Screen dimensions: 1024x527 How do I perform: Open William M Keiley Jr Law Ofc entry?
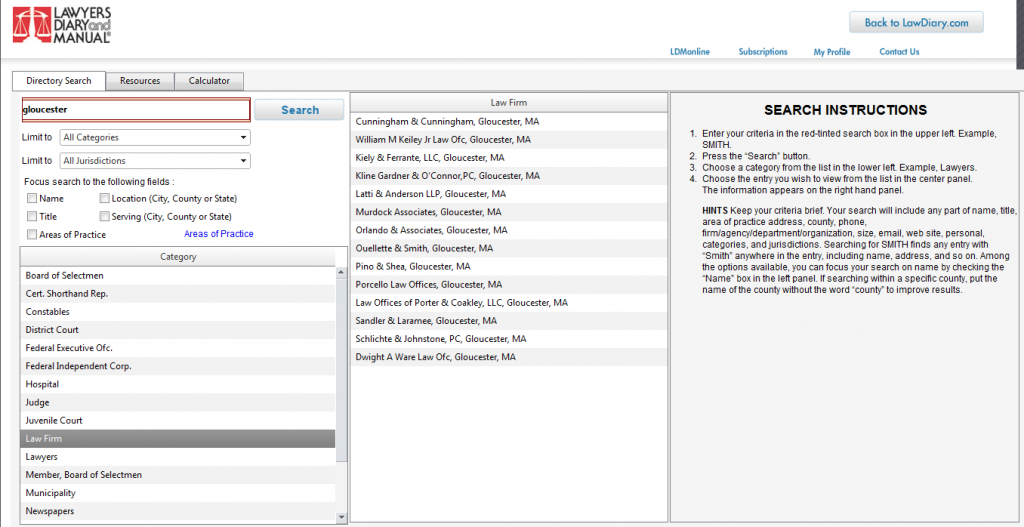point(509,140)
